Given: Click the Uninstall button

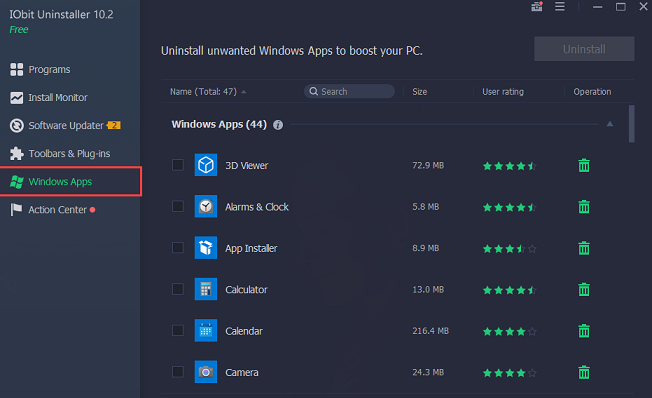Looking at the screenshot, I should 584,49.
